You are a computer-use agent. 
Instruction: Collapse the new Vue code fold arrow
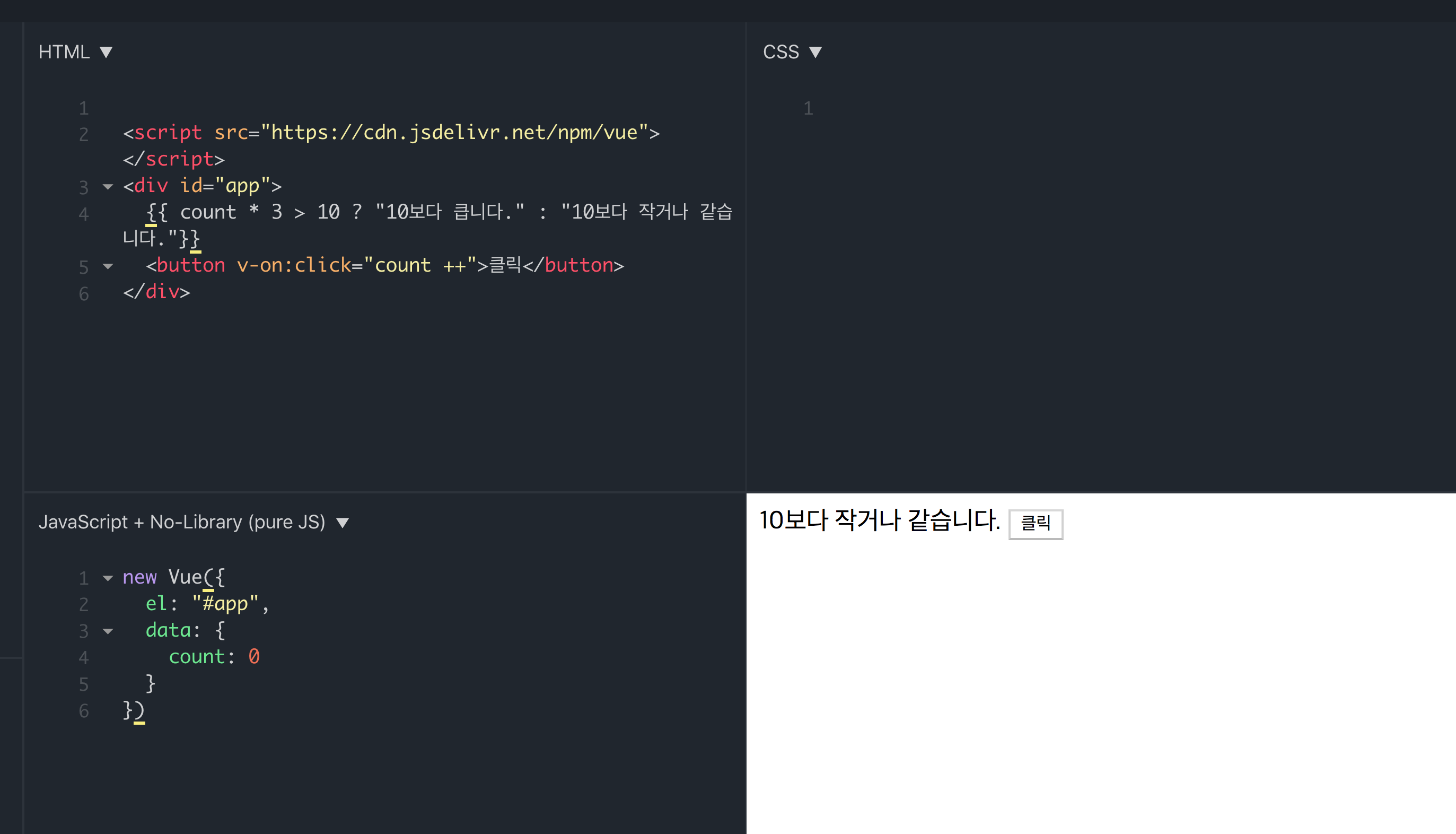tap(107, 578)
